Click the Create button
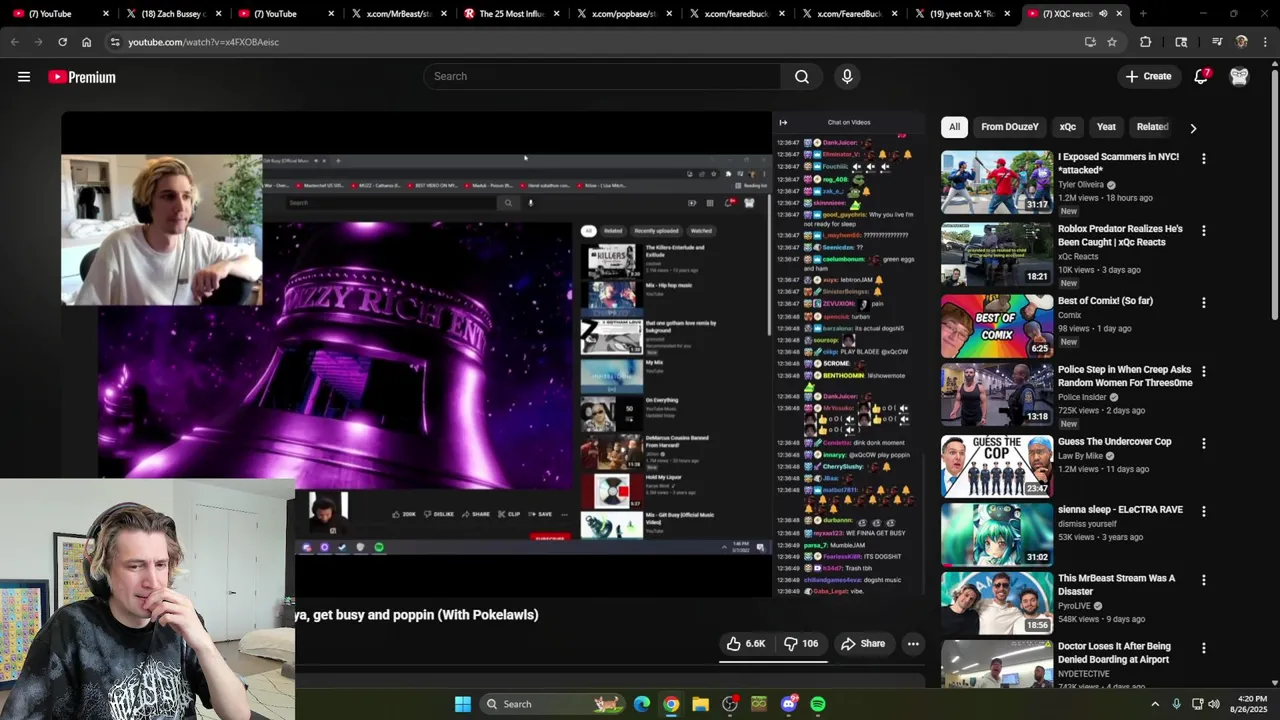 [x=1148, y=77]
